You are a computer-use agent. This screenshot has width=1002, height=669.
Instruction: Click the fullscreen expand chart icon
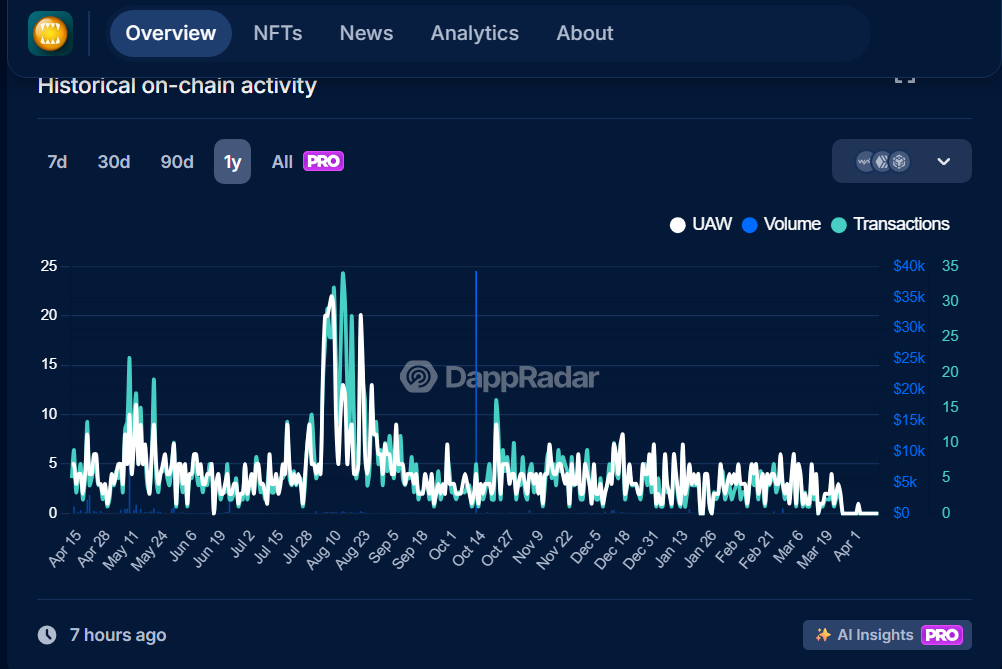click(904, 78)
